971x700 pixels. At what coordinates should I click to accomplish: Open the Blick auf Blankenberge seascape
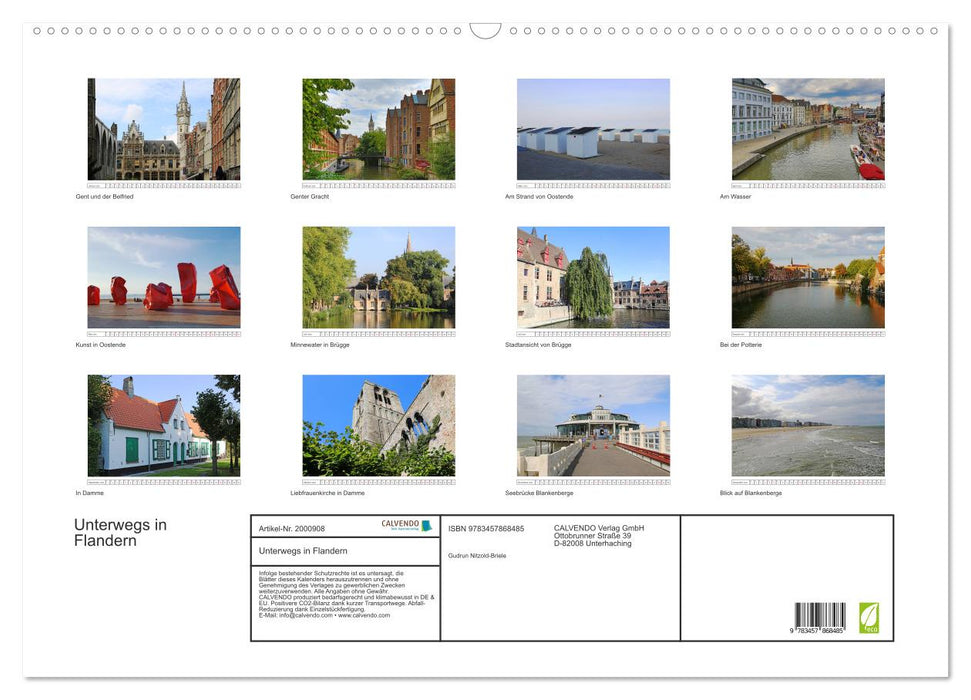pos(808,426)
